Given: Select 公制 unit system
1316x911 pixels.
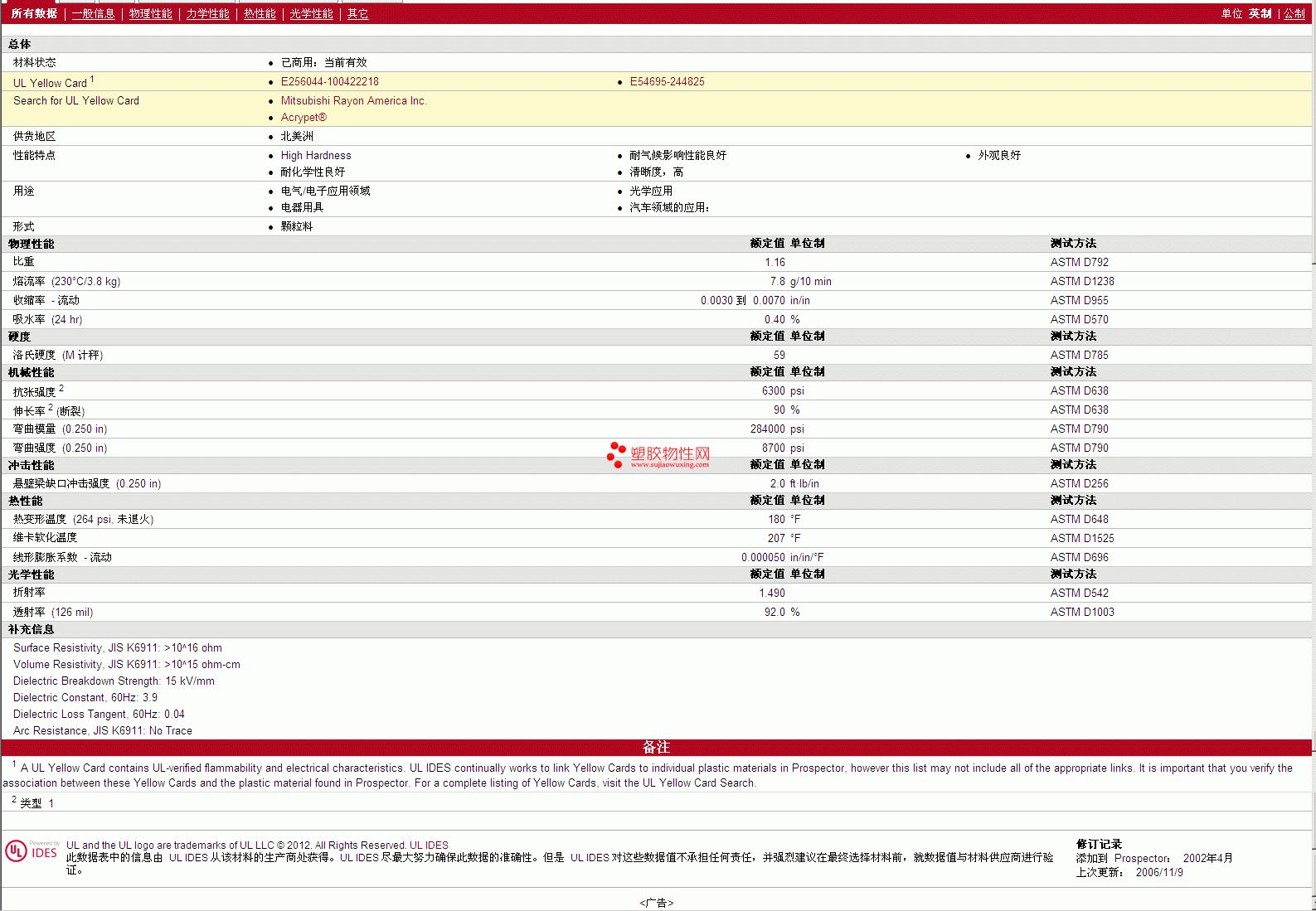Looking at the screenshot, I should (x=1294, y=14).
